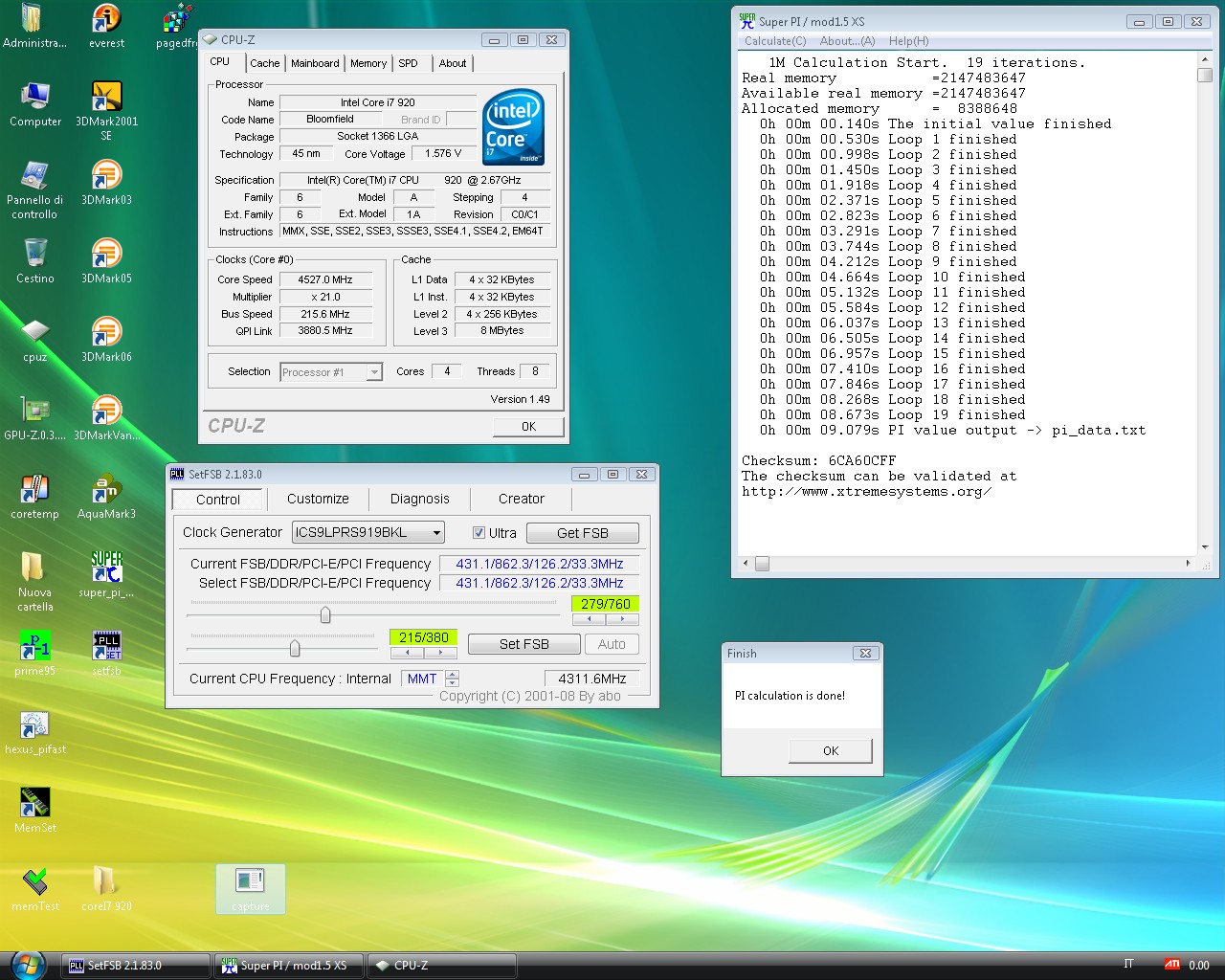Open the About...(A) menu in Super PI
Viewport: 1225px width, 980px height.
pos(847,41)
